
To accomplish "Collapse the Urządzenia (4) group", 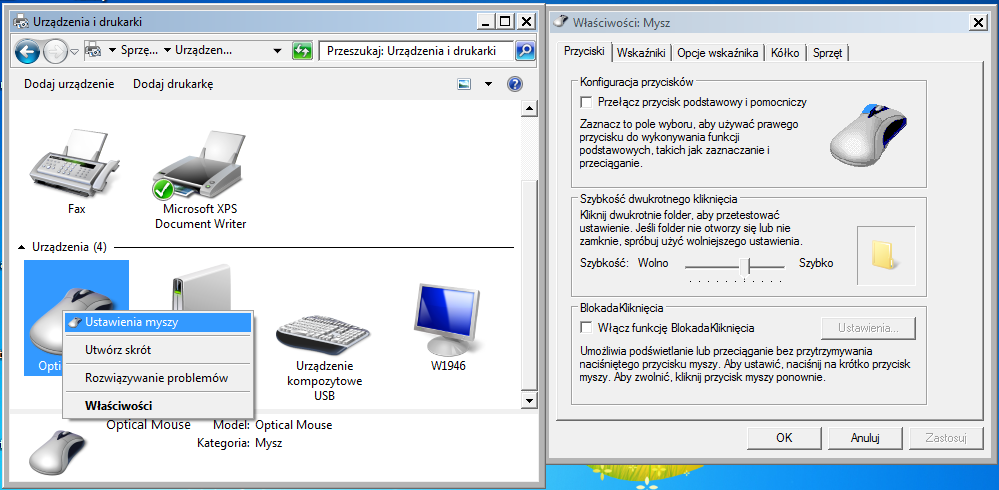I will tap(22, 247).
